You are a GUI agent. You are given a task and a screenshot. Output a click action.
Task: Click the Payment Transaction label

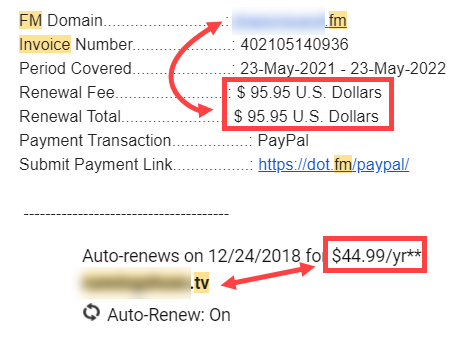click(95, 140)
